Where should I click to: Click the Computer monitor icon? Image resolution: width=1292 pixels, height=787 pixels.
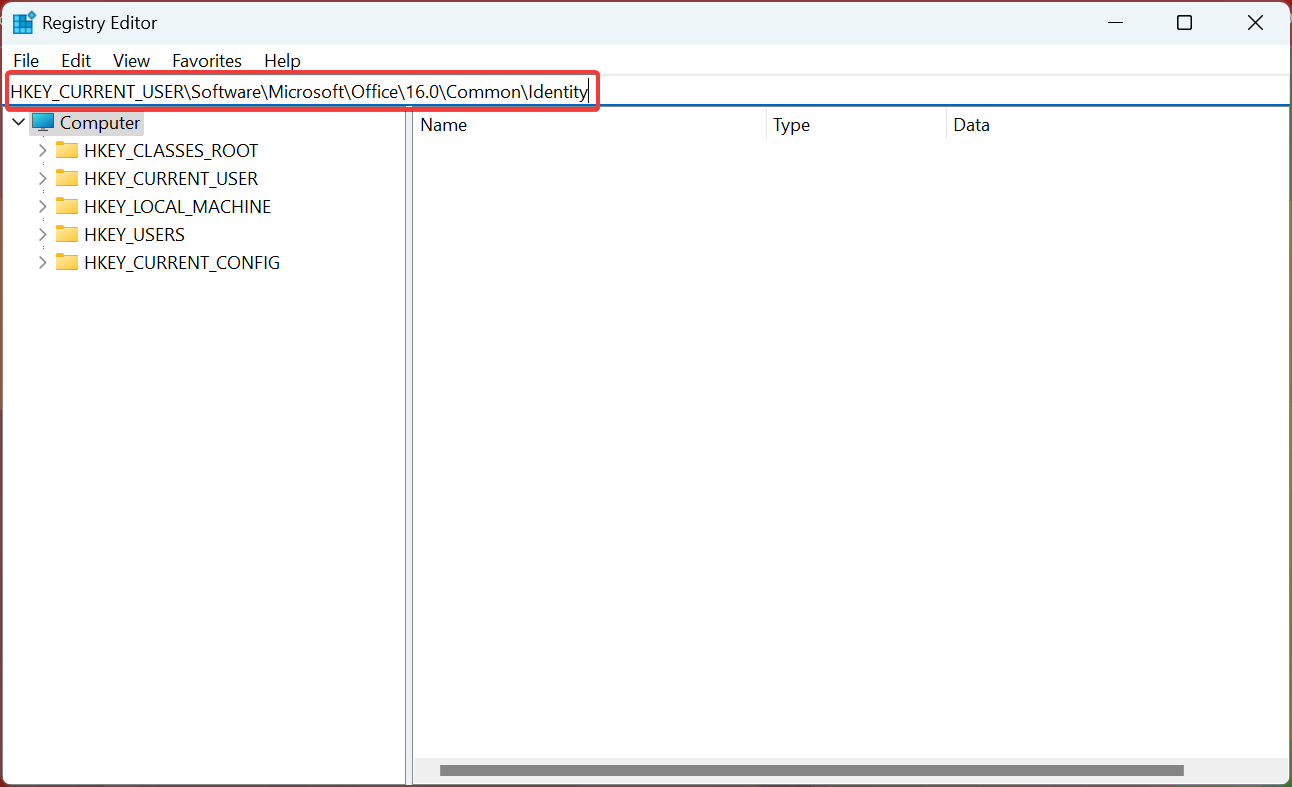pyautogui.click(x=42, y=123)
